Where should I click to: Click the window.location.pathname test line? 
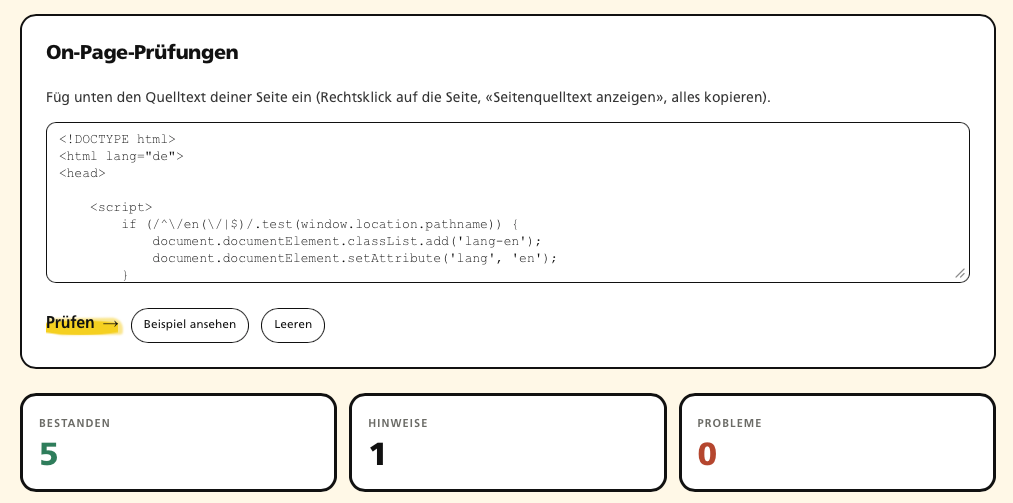320,224
